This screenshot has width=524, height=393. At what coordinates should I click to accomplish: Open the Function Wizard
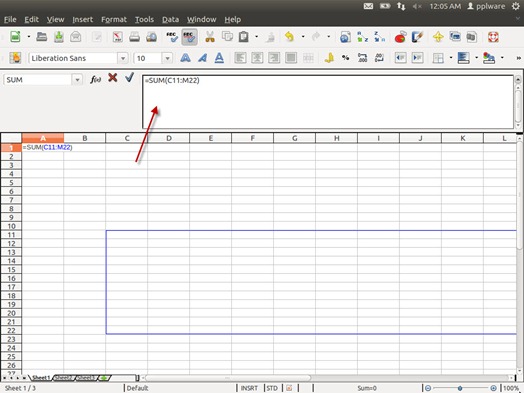(96, 79)
